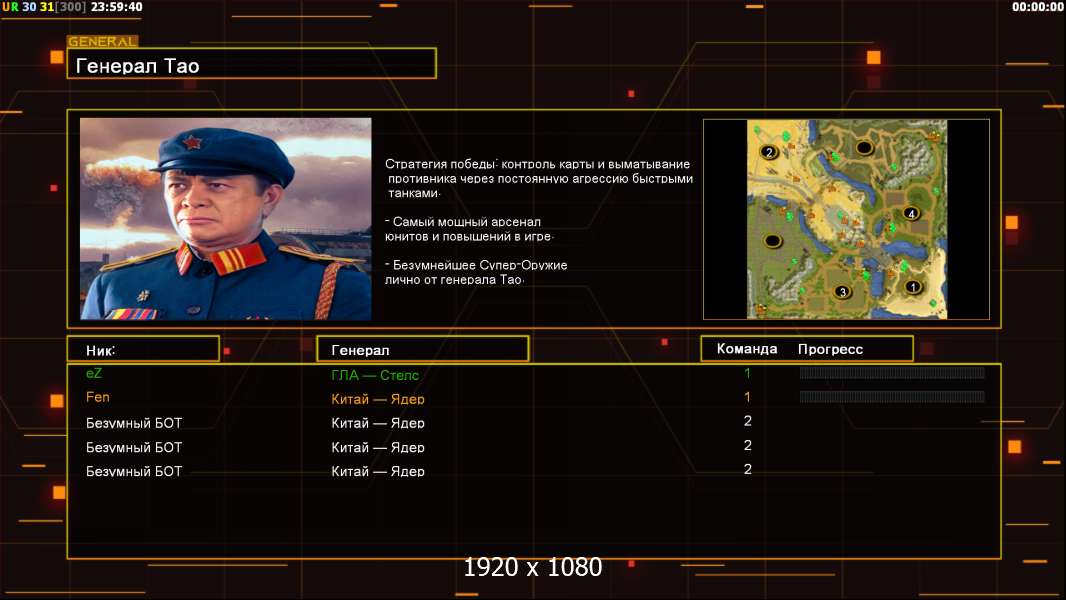Open the map preview thumbnail
This screenshot has height=600, width=1066.
coord(846,219)
